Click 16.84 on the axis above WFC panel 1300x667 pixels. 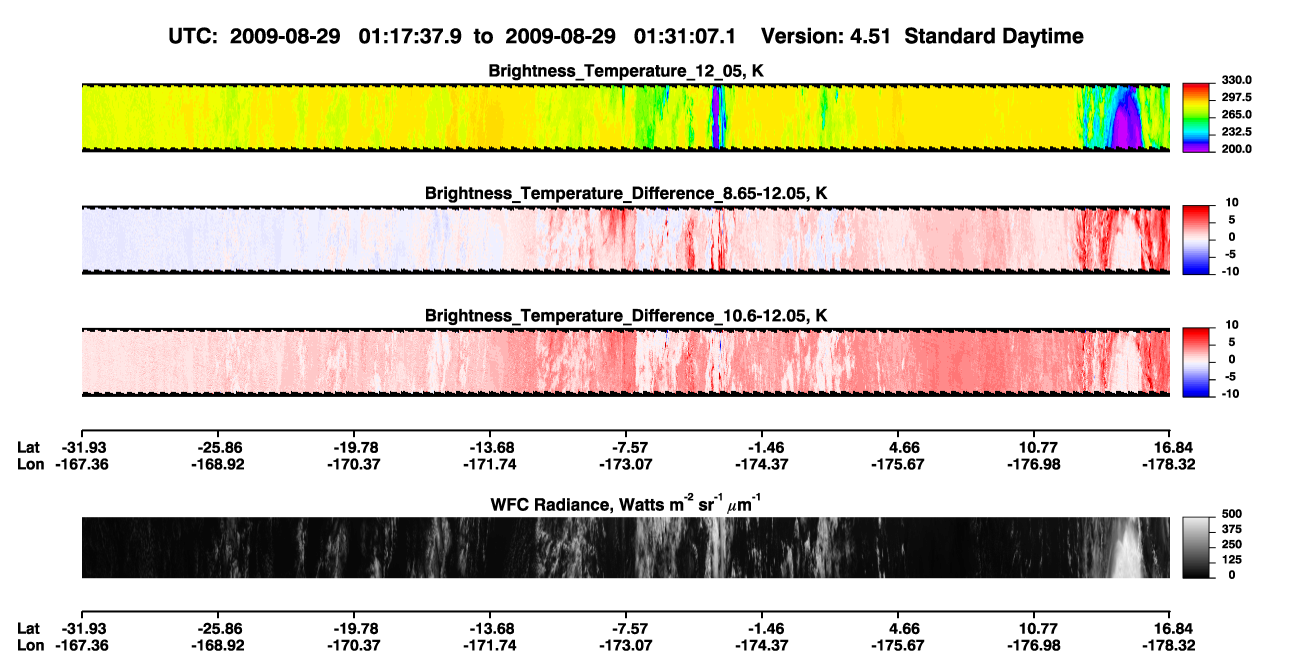[1168, 447]
